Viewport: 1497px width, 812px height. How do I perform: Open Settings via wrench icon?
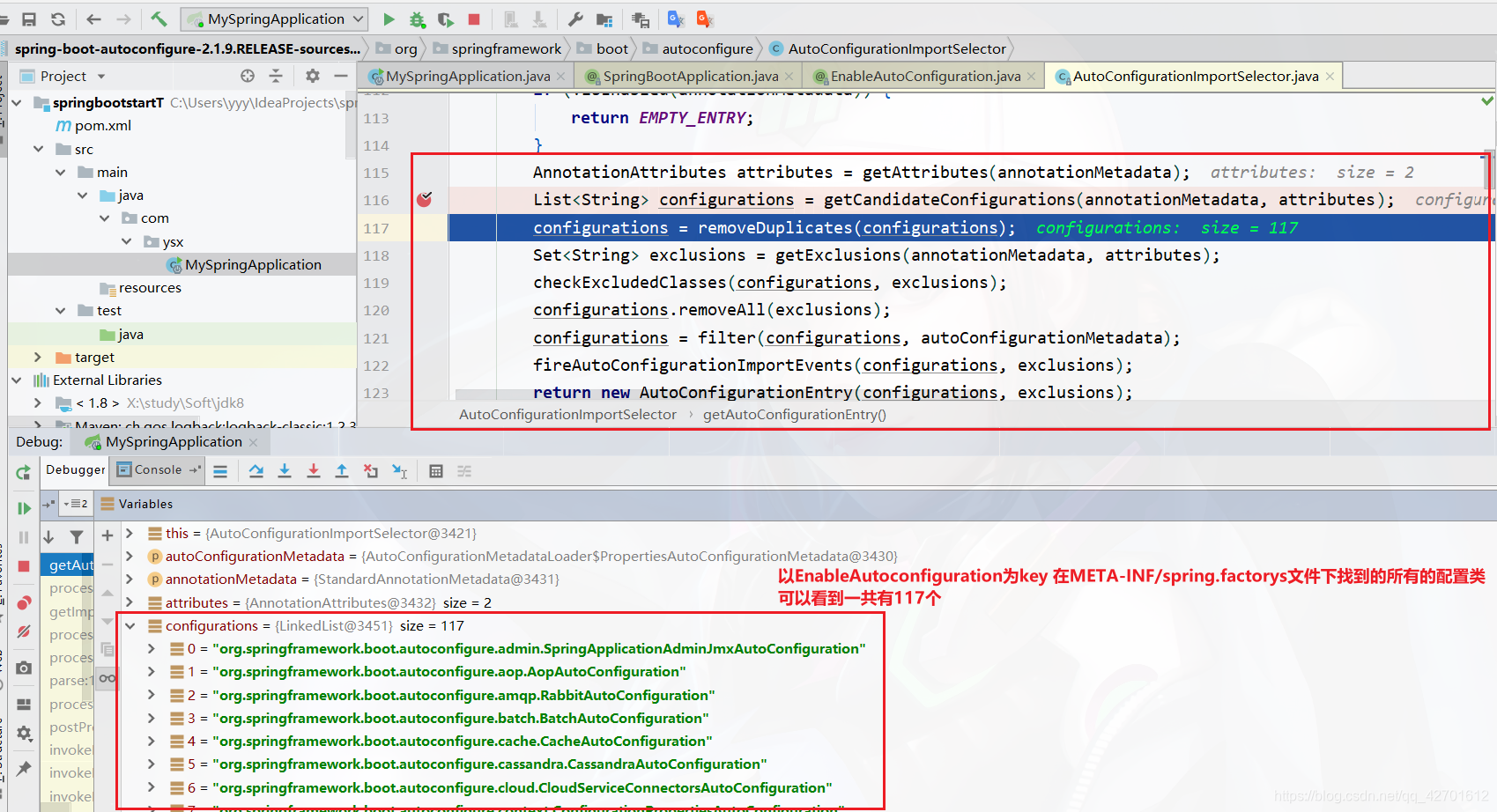[575, 18]
